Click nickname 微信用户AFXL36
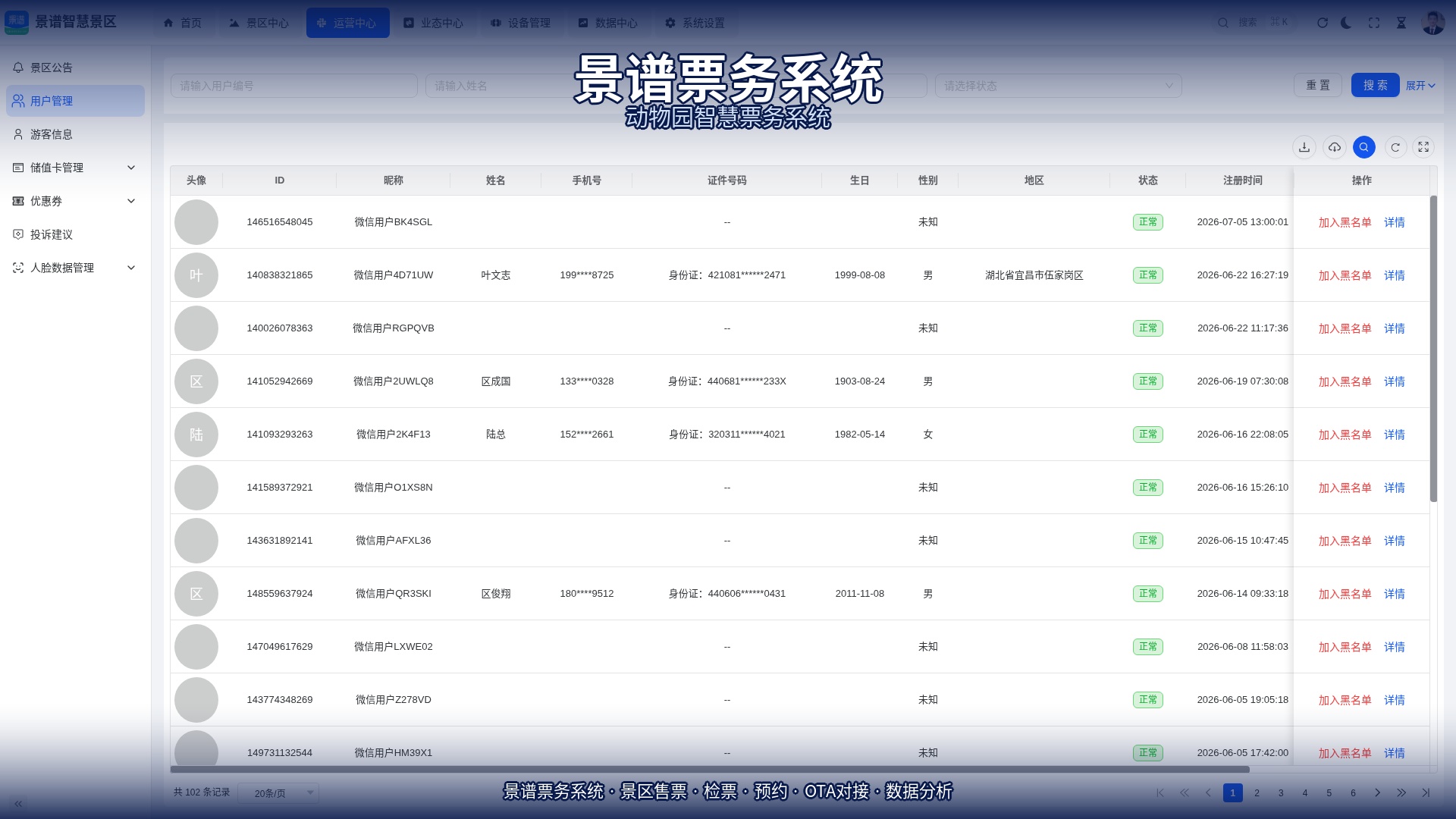1456x819 pixels. point(393,541)
